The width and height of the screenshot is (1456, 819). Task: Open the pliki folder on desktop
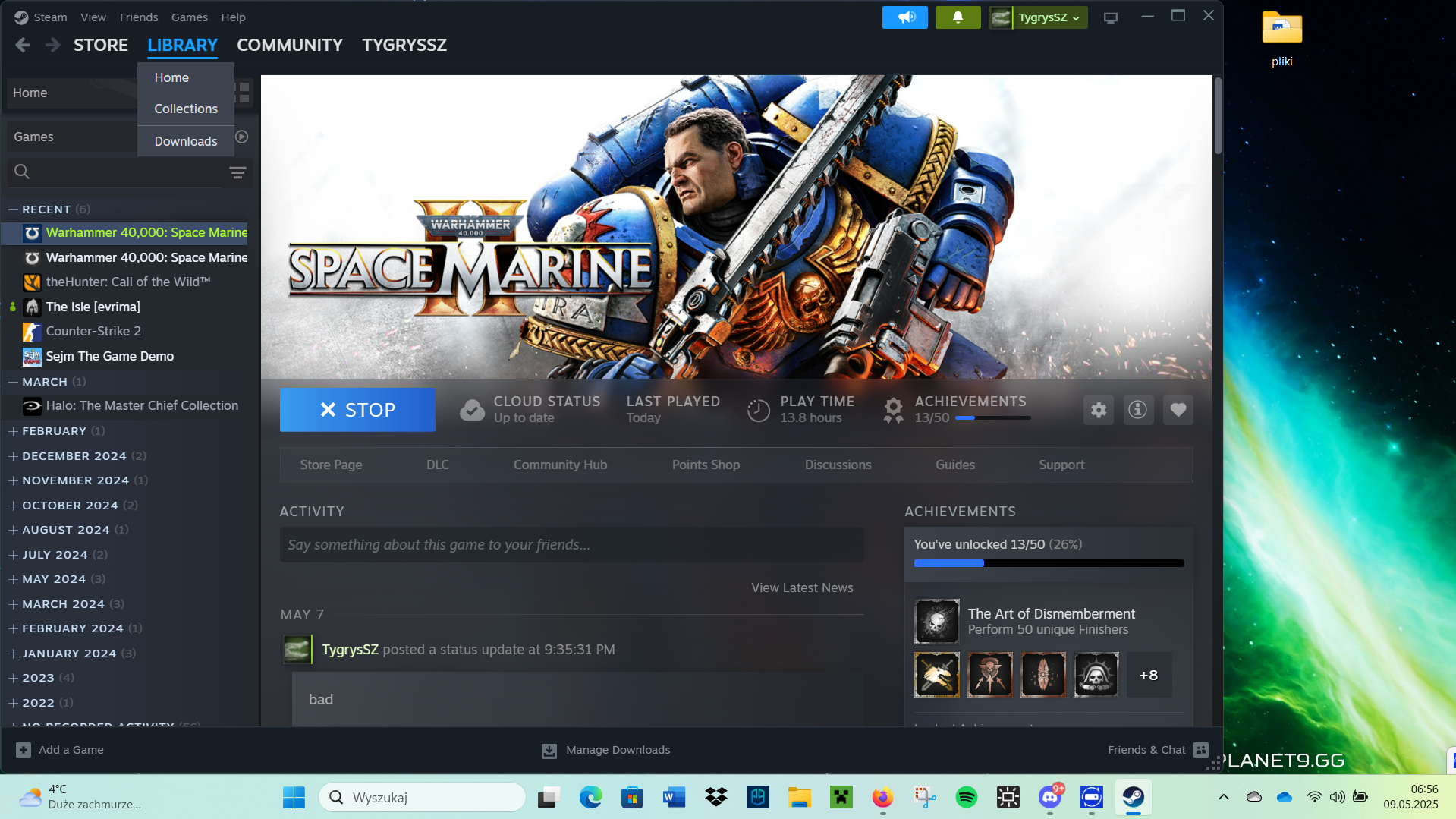coord(1281,39)
